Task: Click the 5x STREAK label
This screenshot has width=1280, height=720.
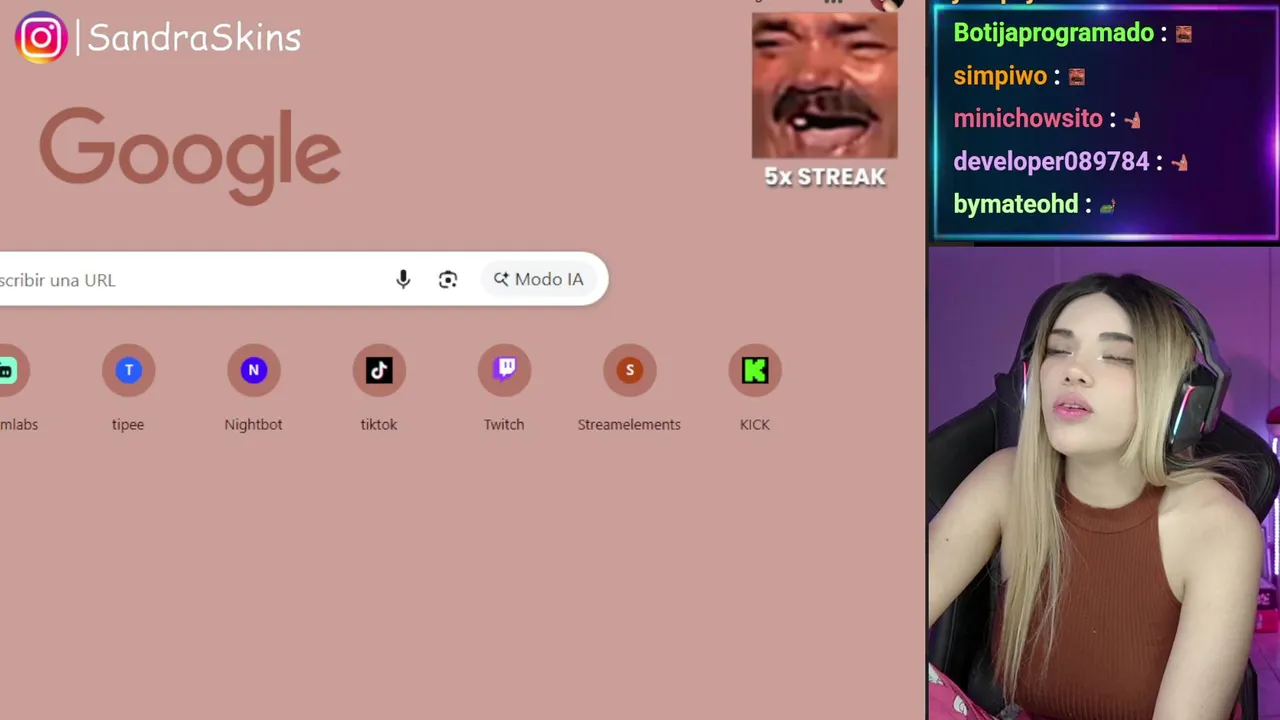Action: [825, 177]
